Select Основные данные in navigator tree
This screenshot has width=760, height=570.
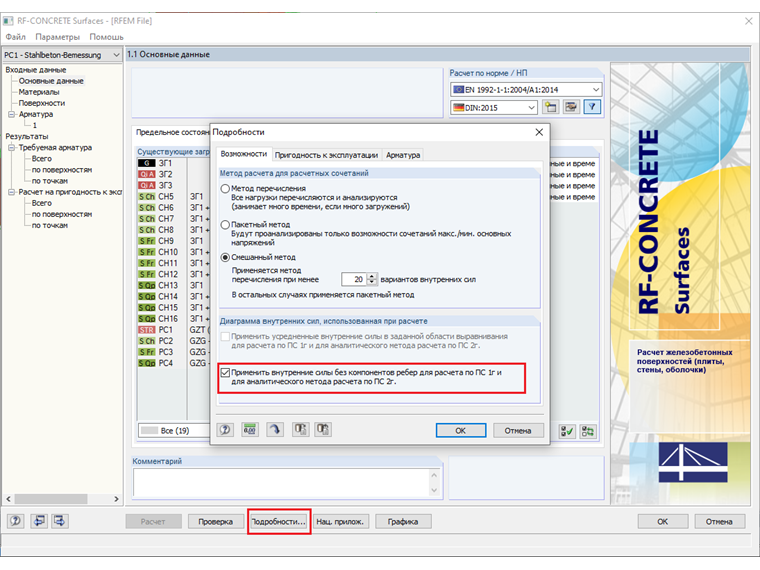coord(51,81)
